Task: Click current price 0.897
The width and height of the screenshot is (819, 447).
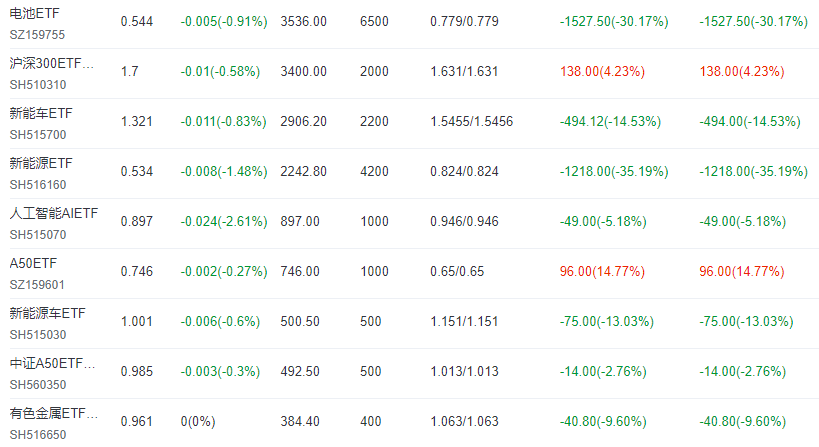Action: pos(137,221)
